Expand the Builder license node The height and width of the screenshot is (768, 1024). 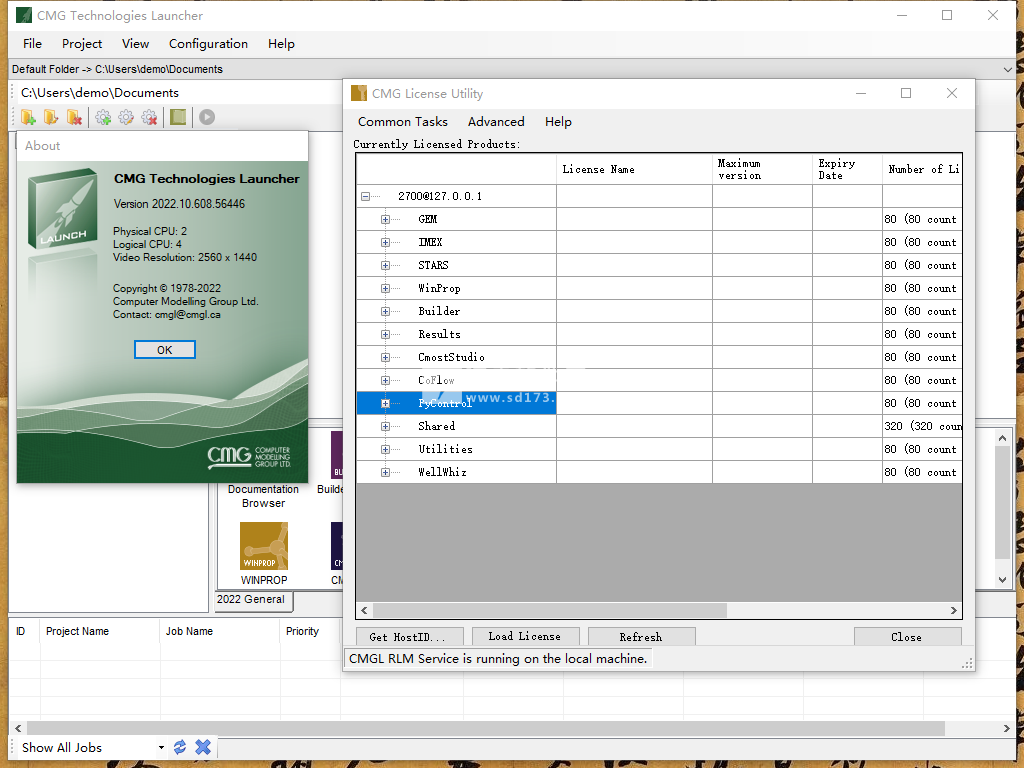385,312
